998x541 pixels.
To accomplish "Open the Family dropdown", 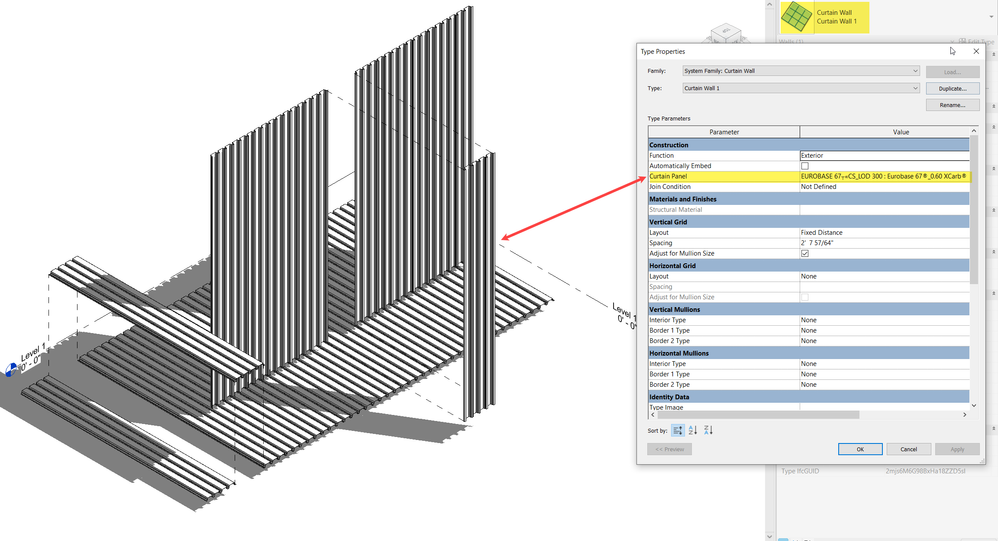I will [x=801, y=71].
